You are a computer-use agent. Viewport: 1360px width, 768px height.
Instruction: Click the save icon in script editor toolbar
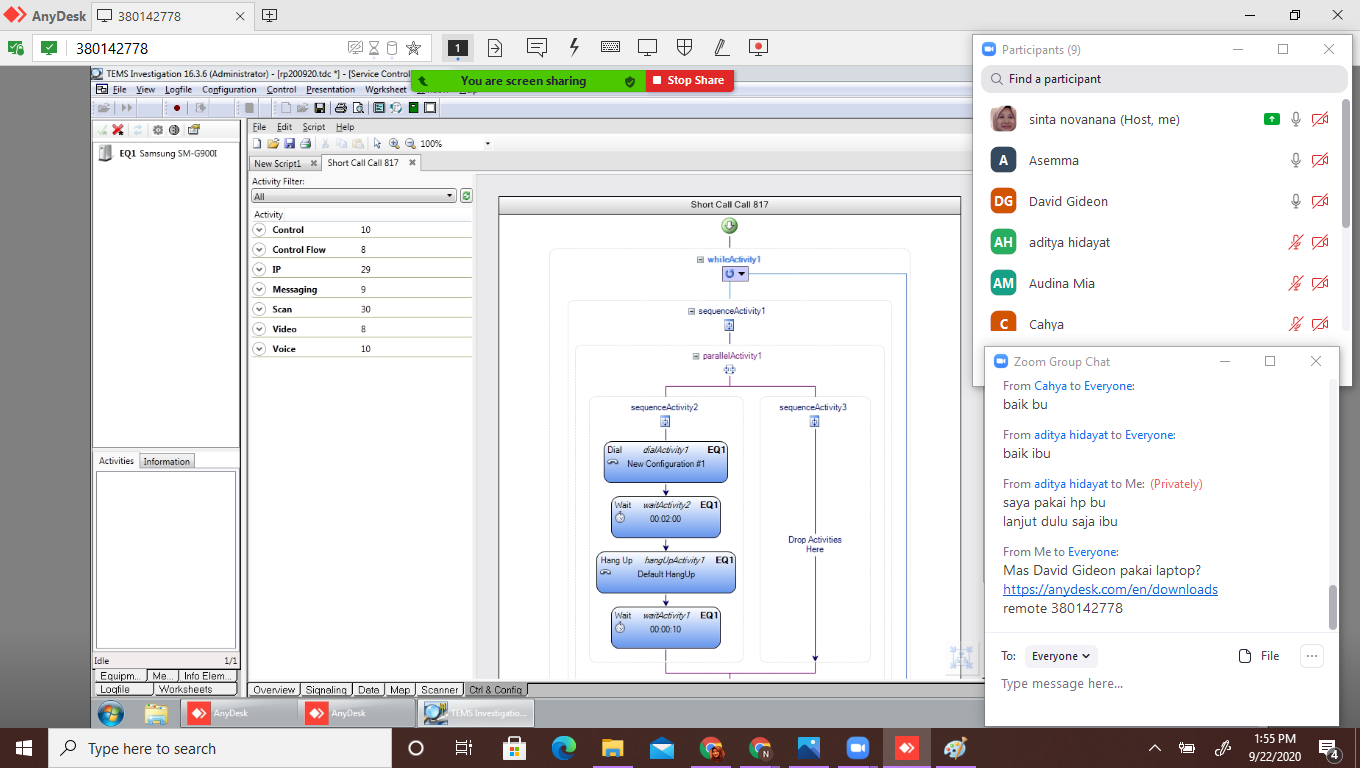pos(290,144)
